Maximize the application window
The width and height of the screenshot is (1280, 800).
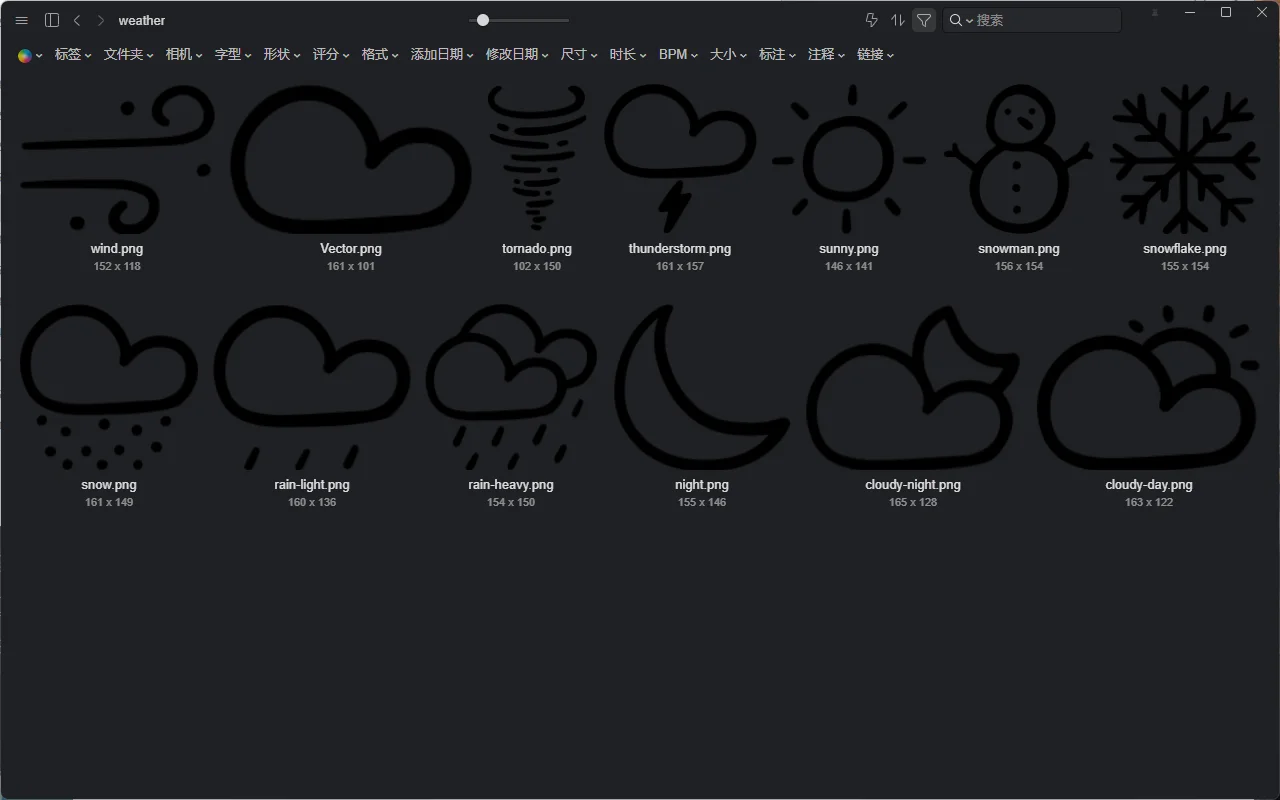1226,12
